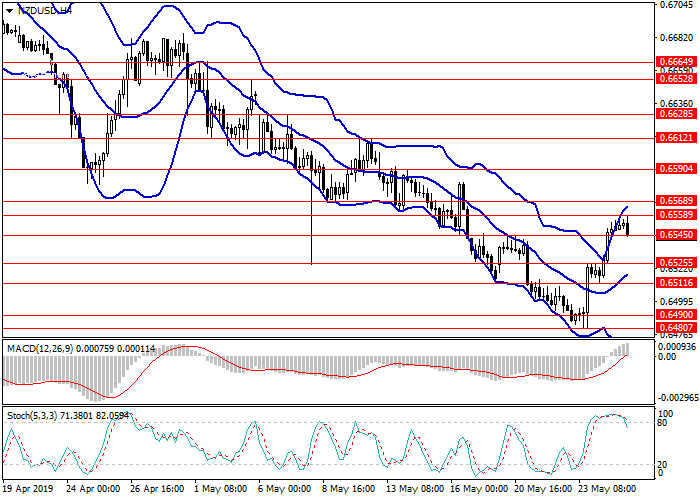This screenshot has height=500, width=700.
Task: Click the 0.66649 red price label
Action: (x=676, y=61)
